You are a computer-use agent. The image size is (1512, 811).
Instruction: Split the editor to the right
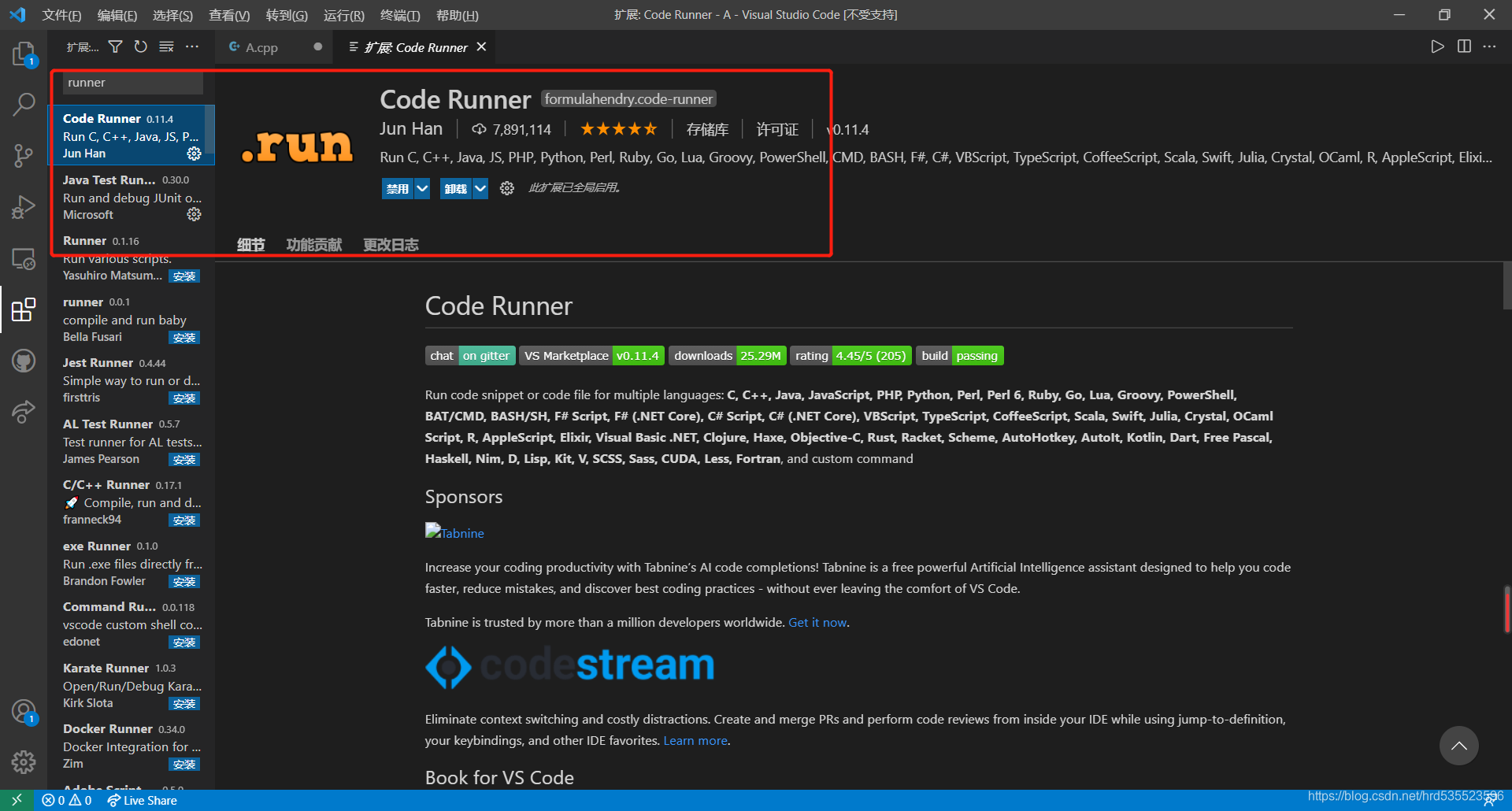[x=1464, y=46]
